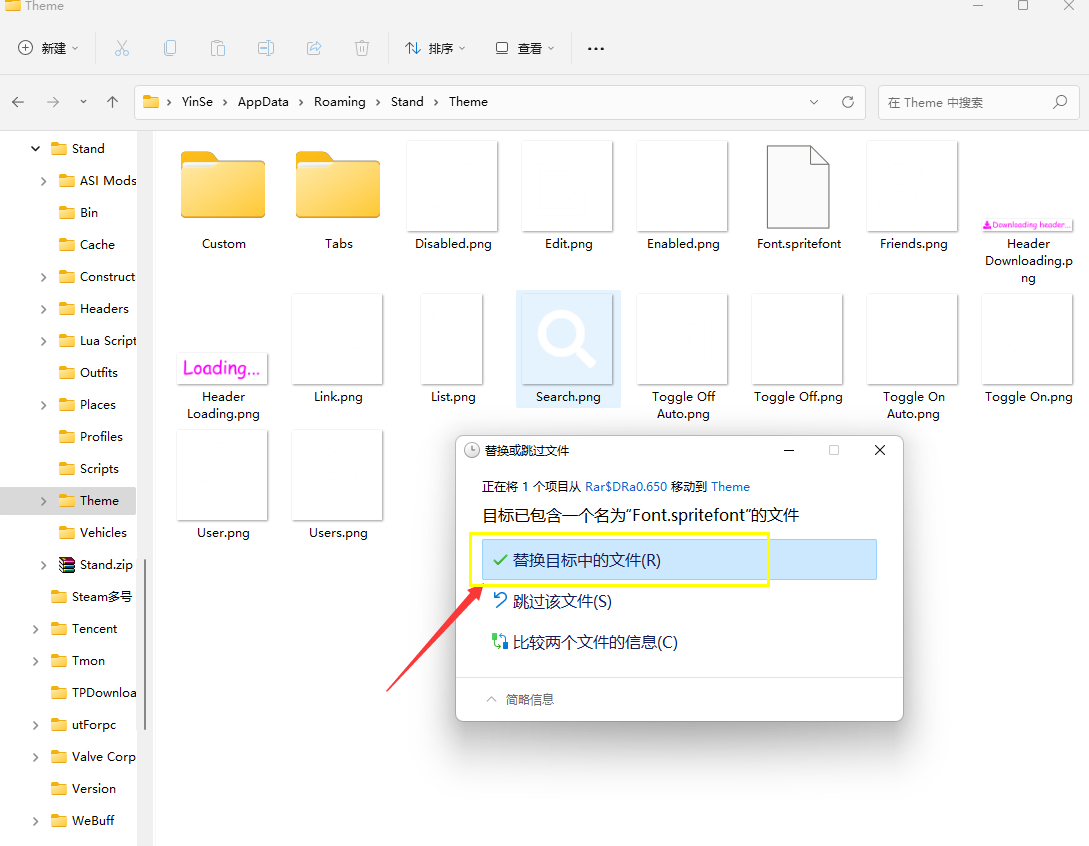Image resolution: width=1089 pixels, height=846 pixels.
Task: Click Roaming in the breadcrumb path
Action: (x=339, y=102)
